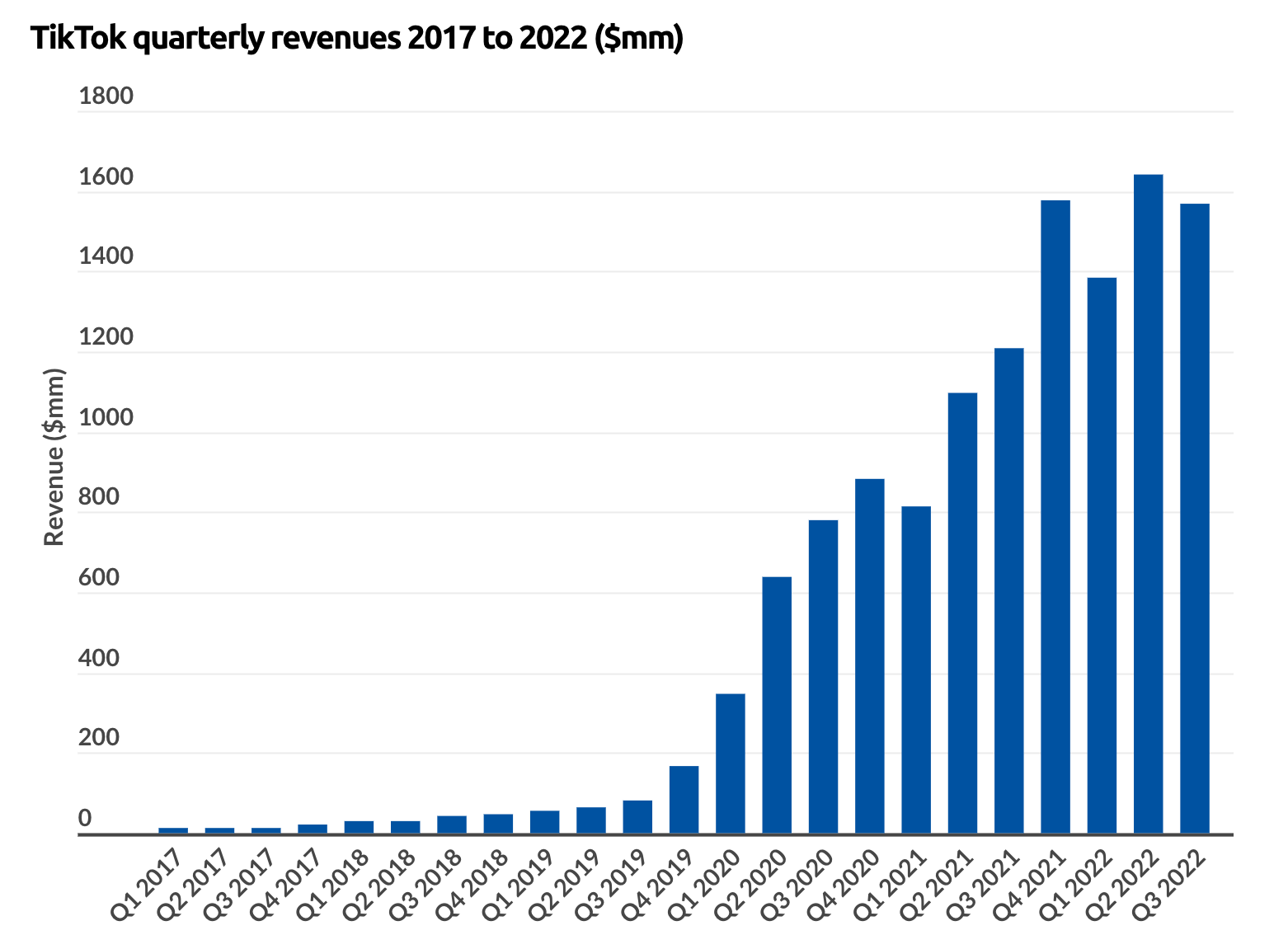Click the Q1 2017 revenue bar

[173, 830]
